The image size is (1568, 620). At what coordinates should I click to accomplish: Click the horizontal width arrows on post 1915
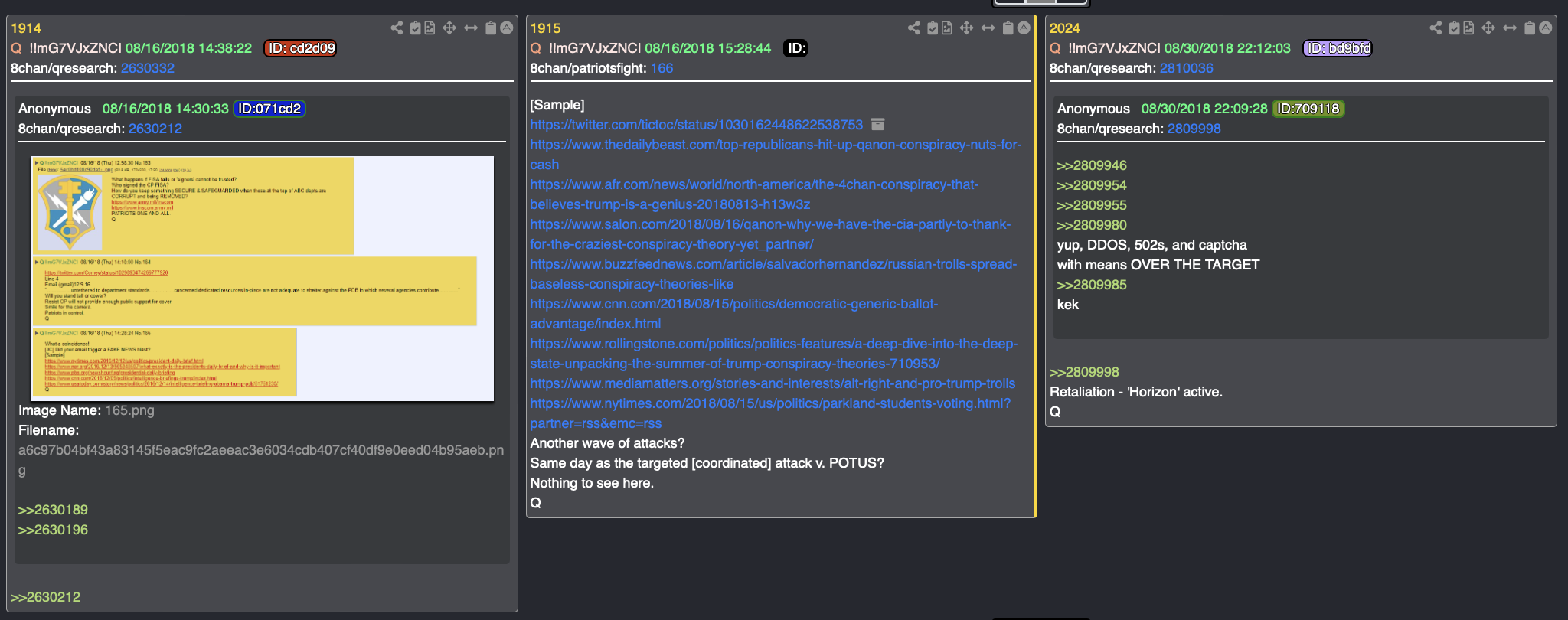click(988, 28)
